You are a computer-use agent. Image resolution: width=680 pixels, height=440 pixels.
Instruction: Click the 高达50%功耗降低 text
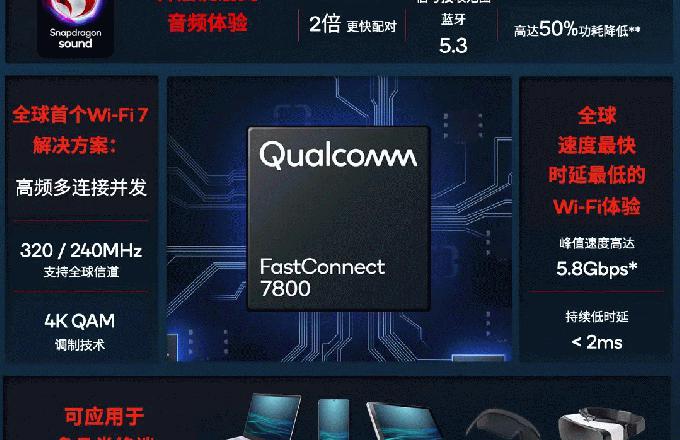[x=577, y=29]
